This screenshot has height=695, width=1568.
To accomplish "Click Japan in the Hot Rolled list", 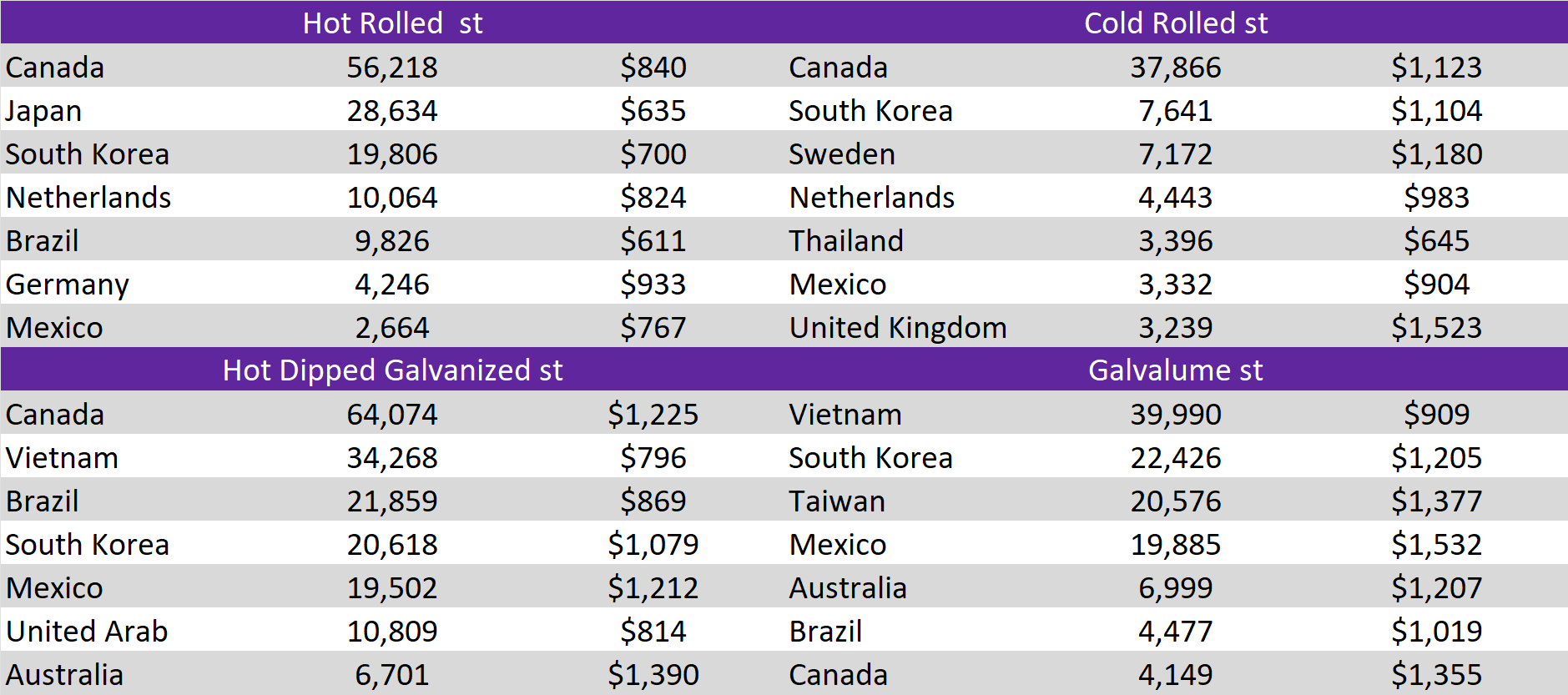I will click(43, 111).
